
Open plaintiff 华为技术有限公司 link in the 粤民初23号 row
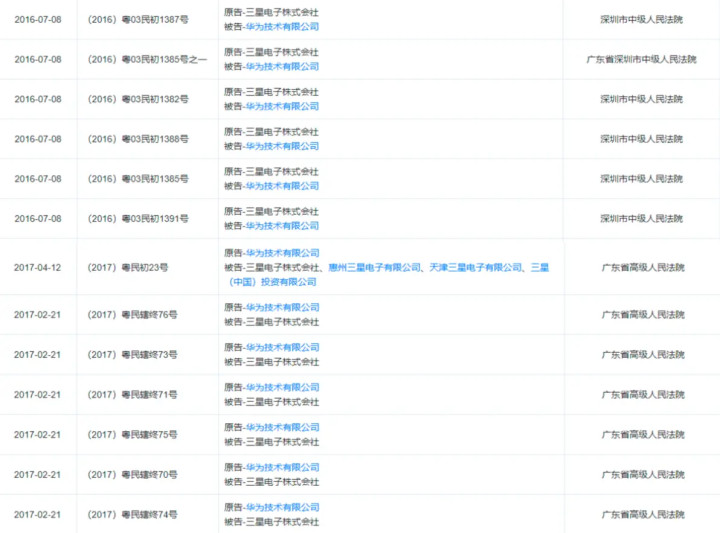282,253
